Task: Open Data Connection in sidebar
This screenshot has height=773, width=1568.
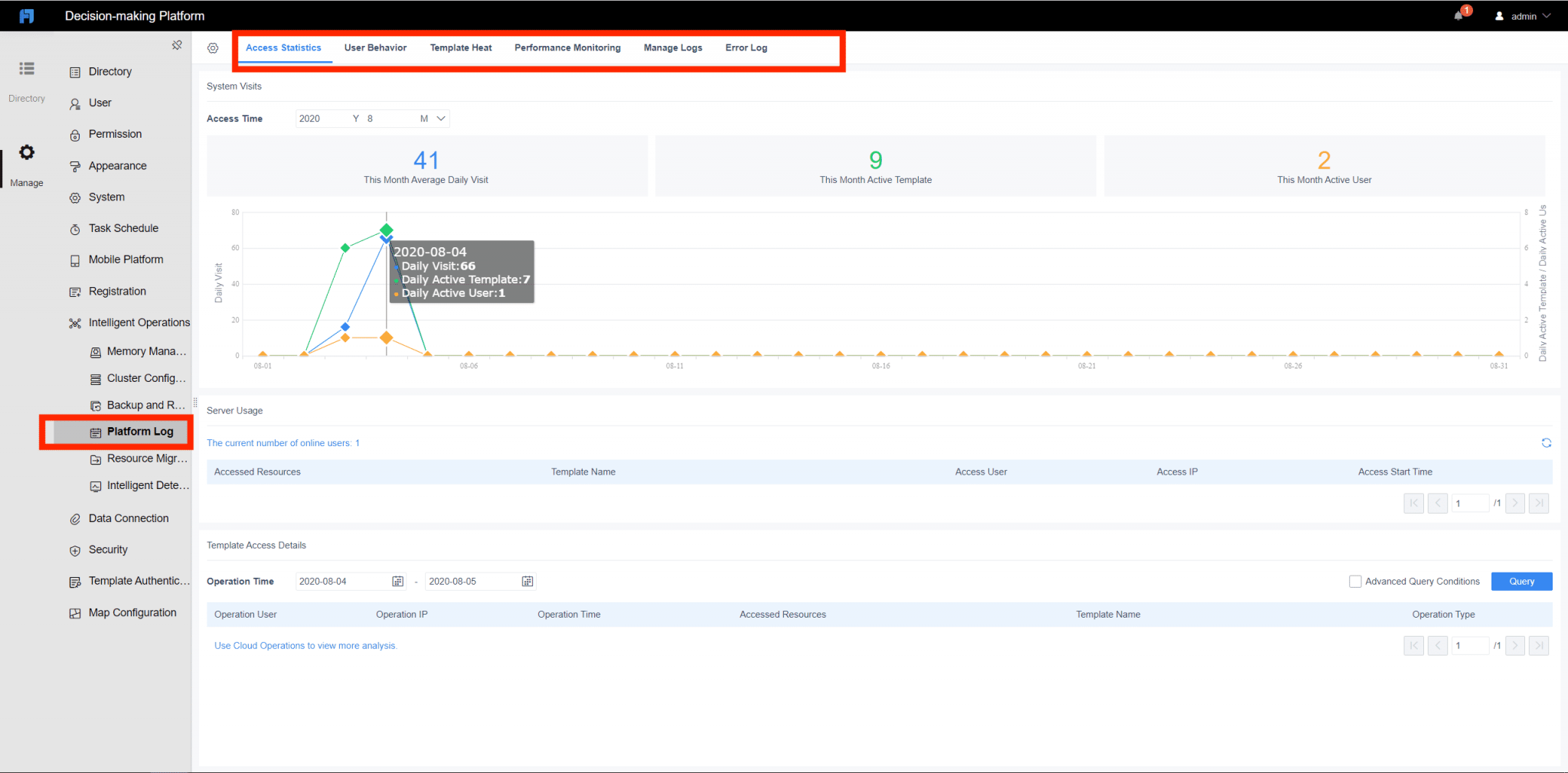Action: [129, 518]
